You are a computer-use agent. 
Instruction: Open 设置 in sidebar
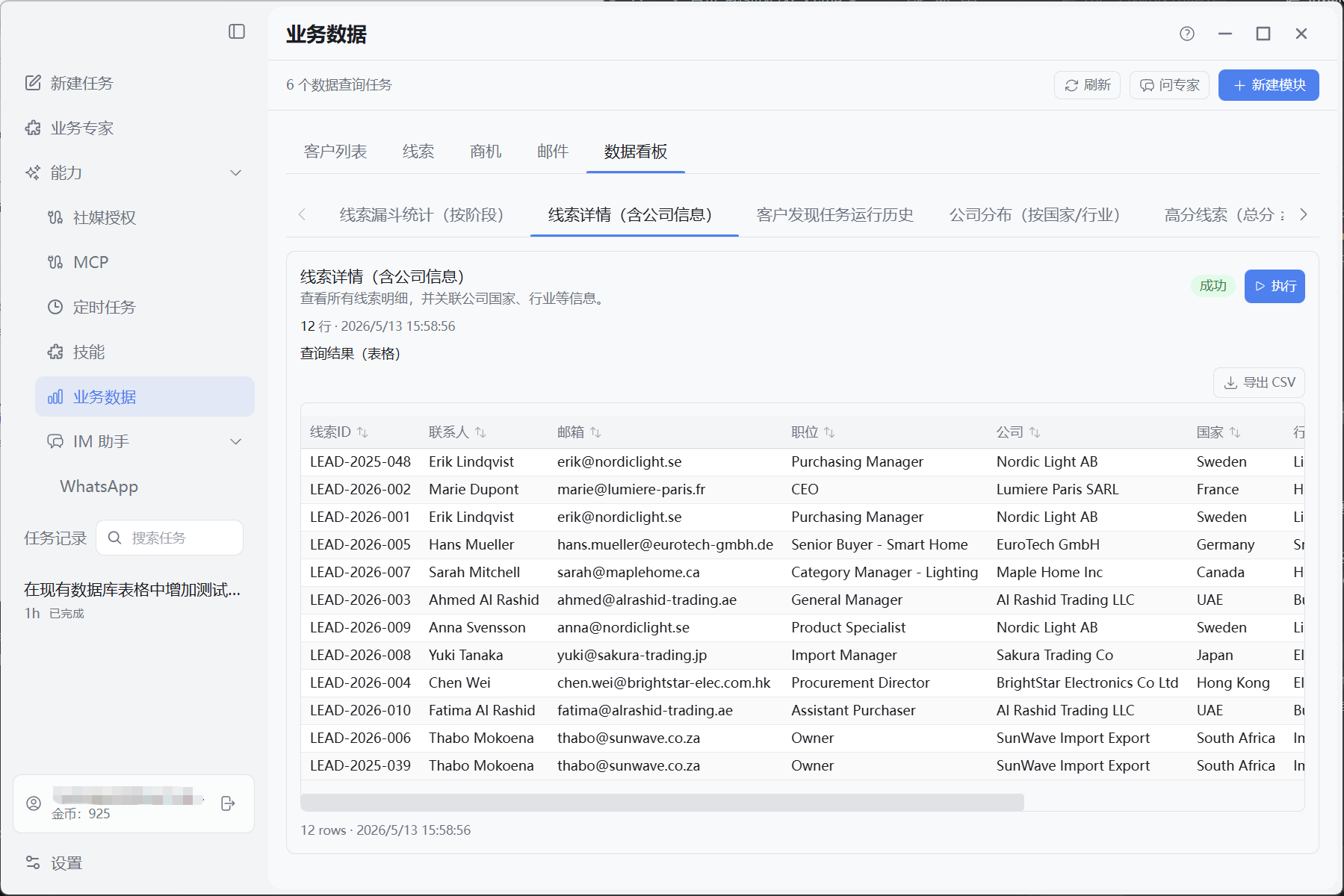click(66, 863)
